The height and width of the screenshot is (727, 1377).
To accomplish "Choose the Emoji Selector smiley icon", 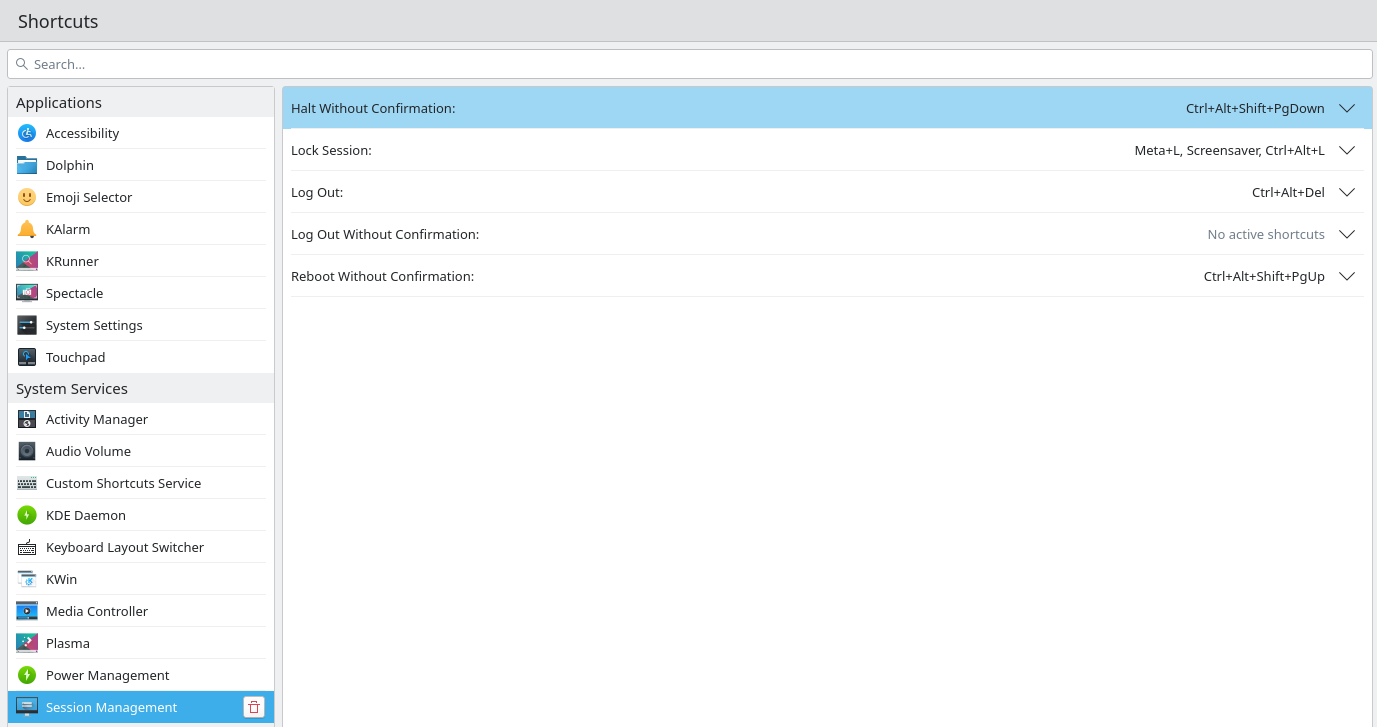I will point(27,197).
